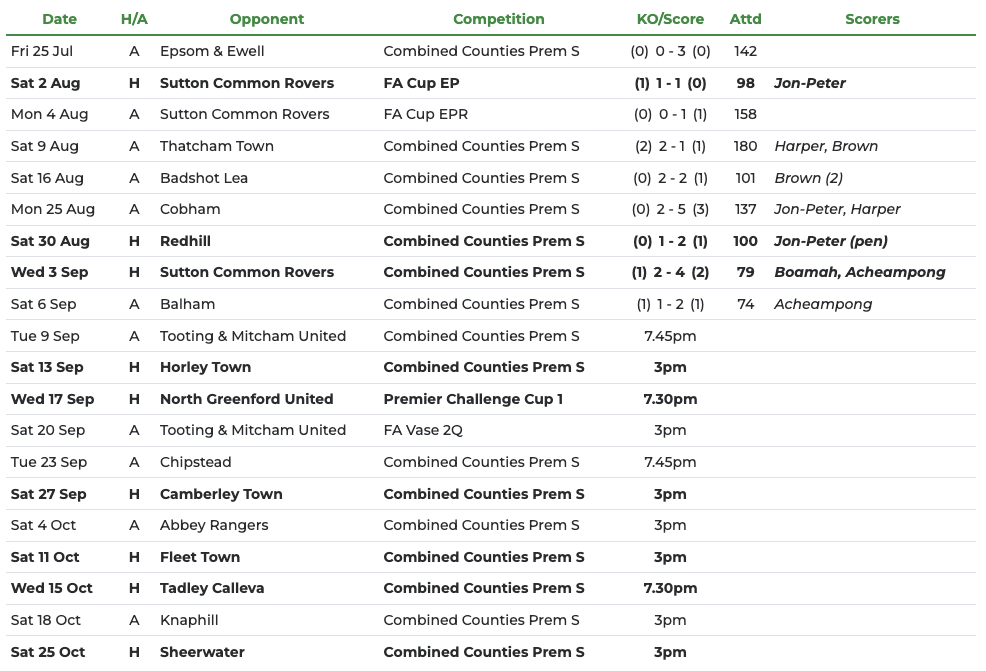Click the FA Cup EPR competition text
Viewport: 986px width, 671px height.
point(425,114)
